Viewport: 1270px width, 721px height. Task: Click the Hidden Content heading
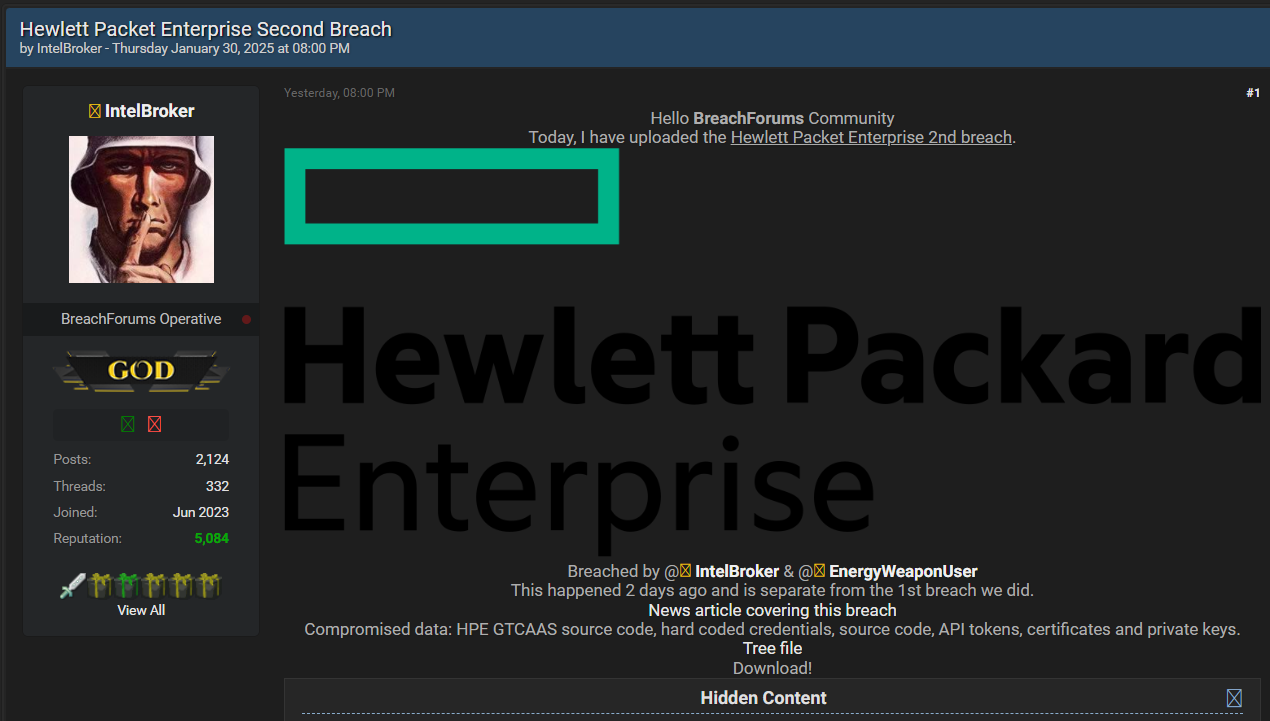764,698
